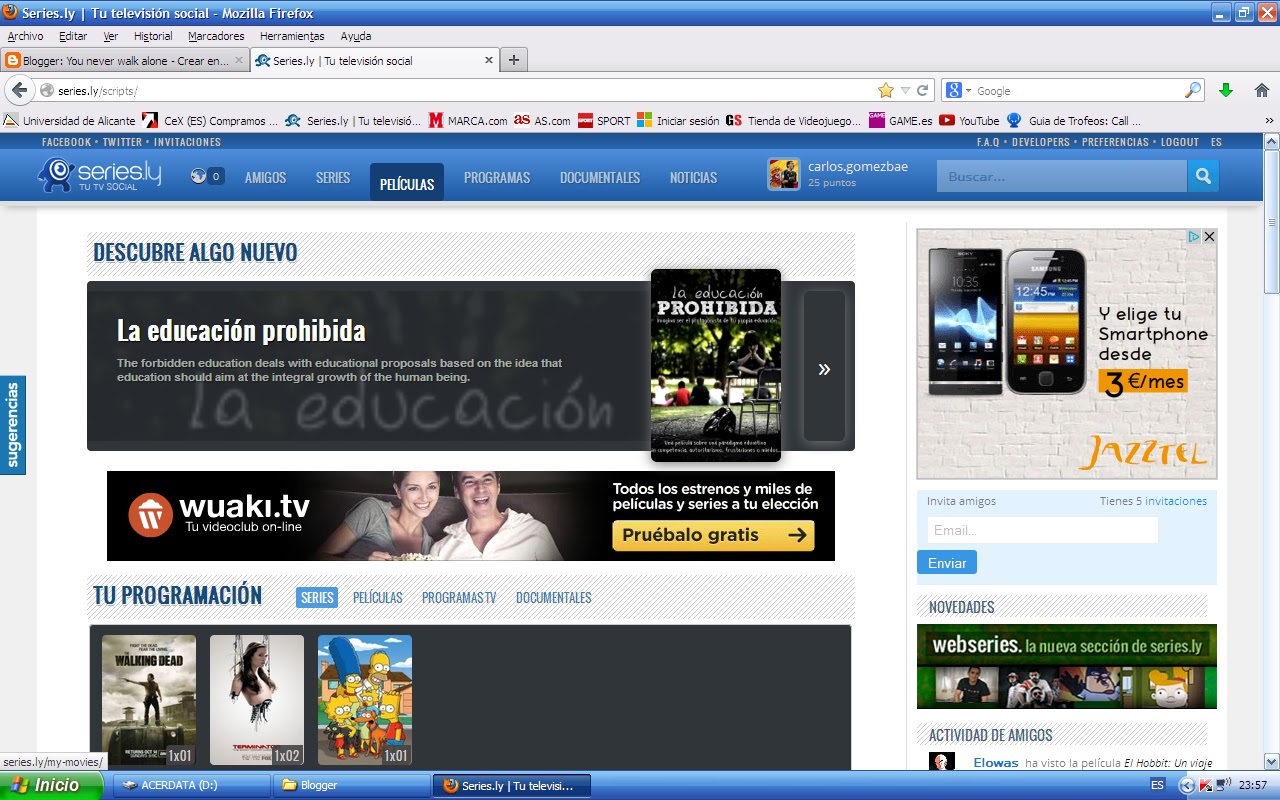Open the Tienda de Videojuegos bookmark
Image resolution: width=1280 pixels, height=800 pixels.
click(793, 120)
